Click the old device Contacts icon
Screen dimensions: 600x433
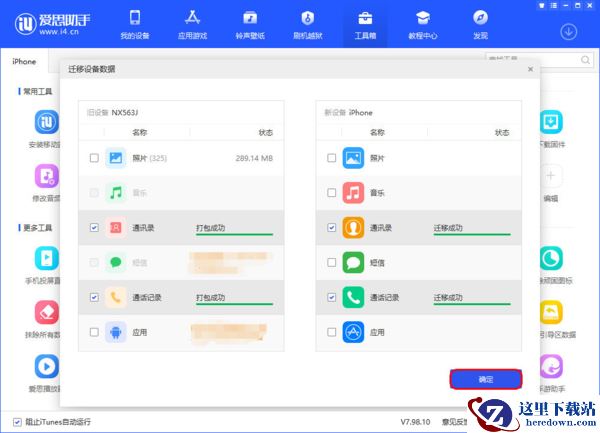click(x=116, y=228)
